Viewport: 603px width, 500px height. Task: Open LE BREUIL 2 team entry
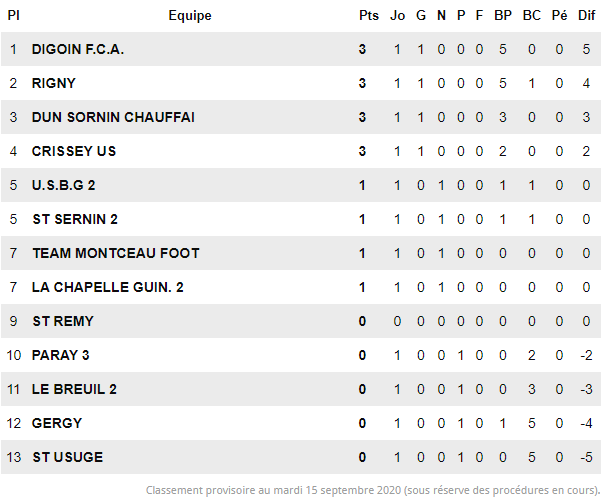tap(74, 389)
